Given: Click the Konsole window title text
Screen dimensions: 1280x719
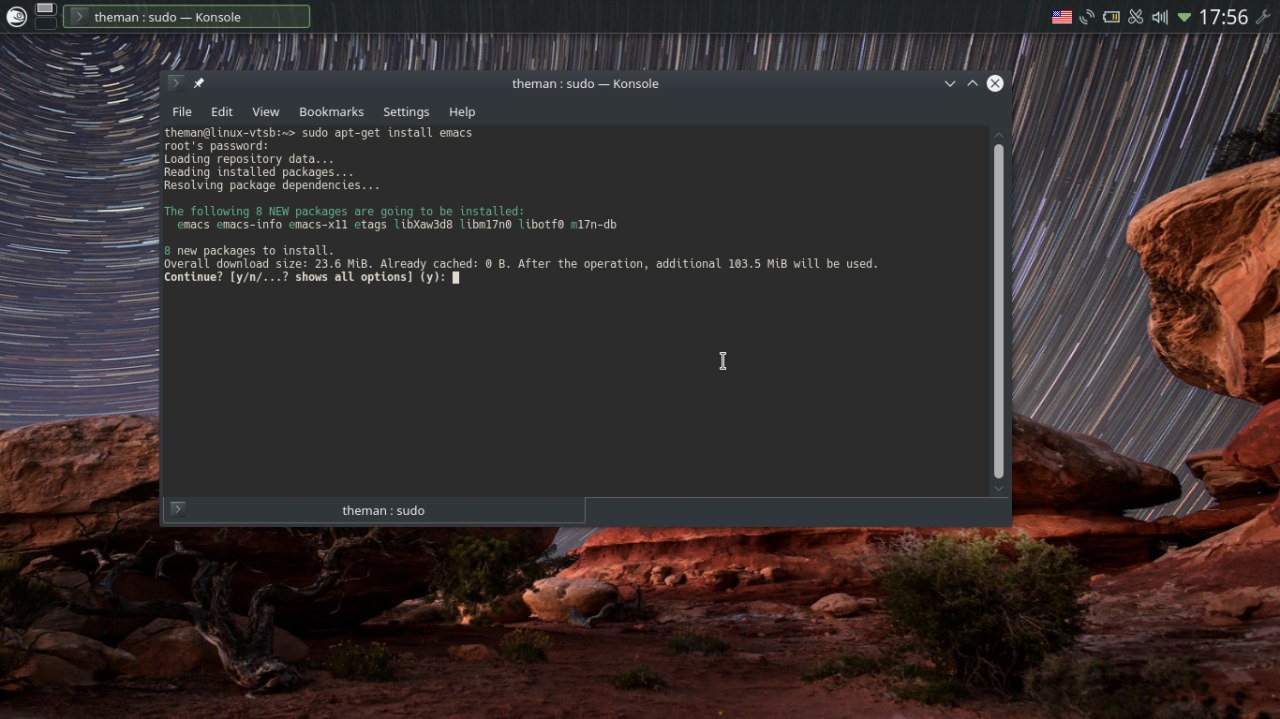Looking at the screenshot, I should 585,84.
